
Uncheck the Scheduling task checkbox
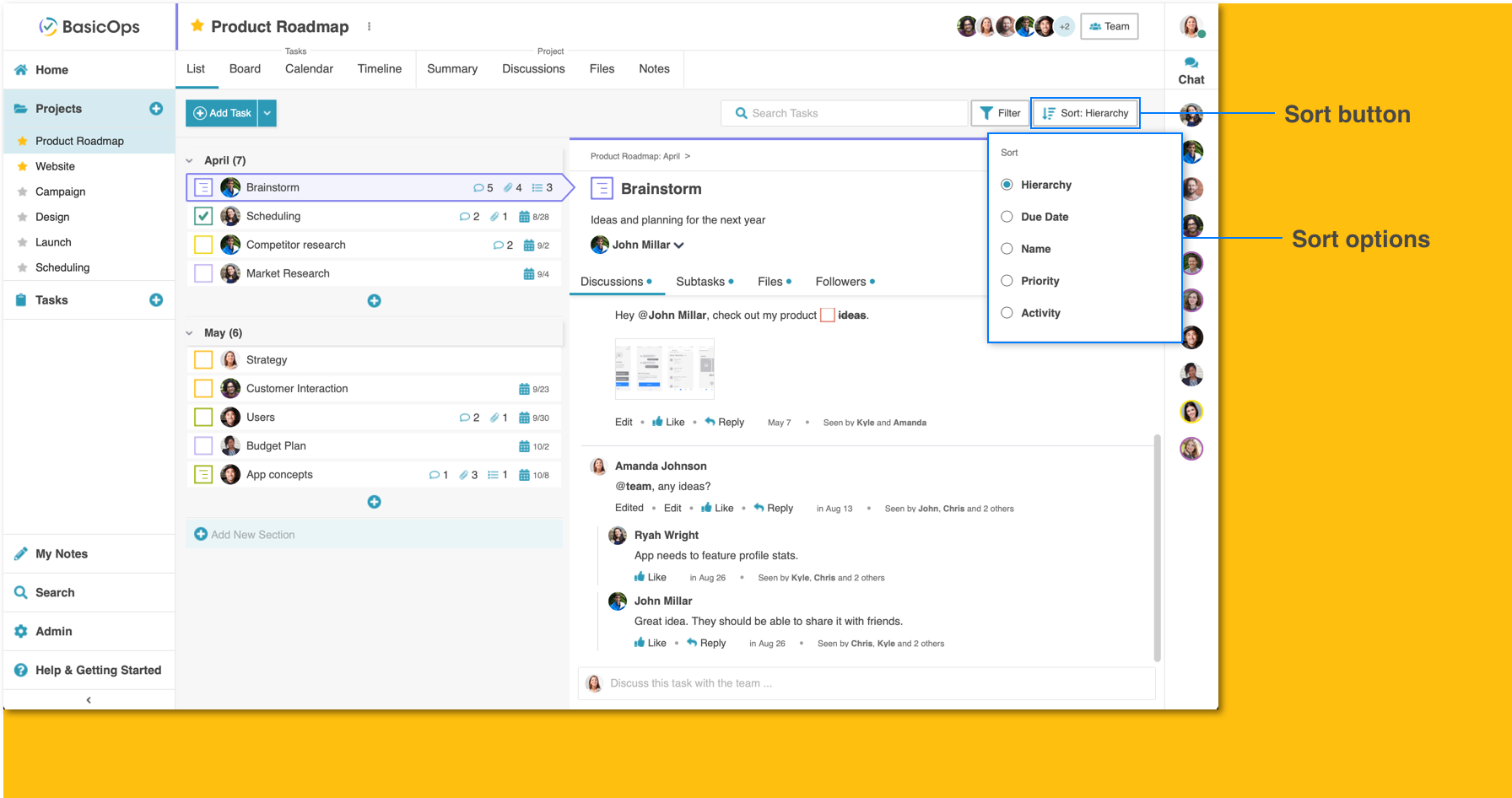click(x=203, y=217)
